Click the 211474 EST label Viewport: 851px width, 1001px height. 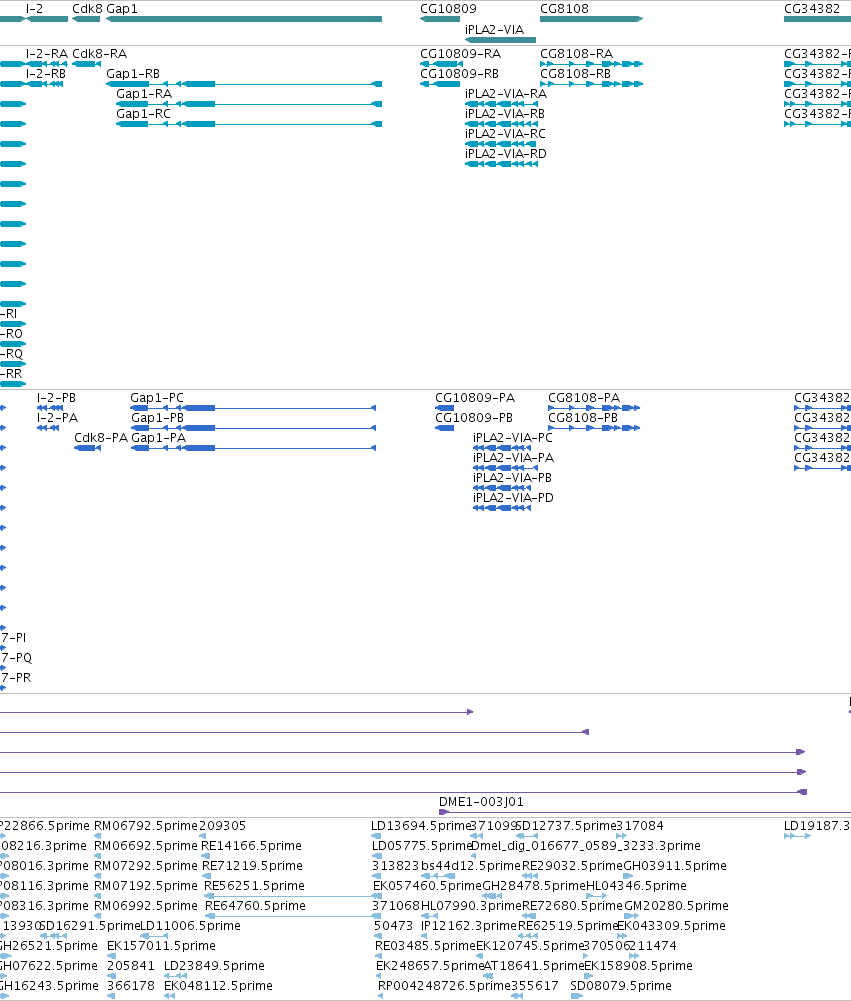(652, 946)
